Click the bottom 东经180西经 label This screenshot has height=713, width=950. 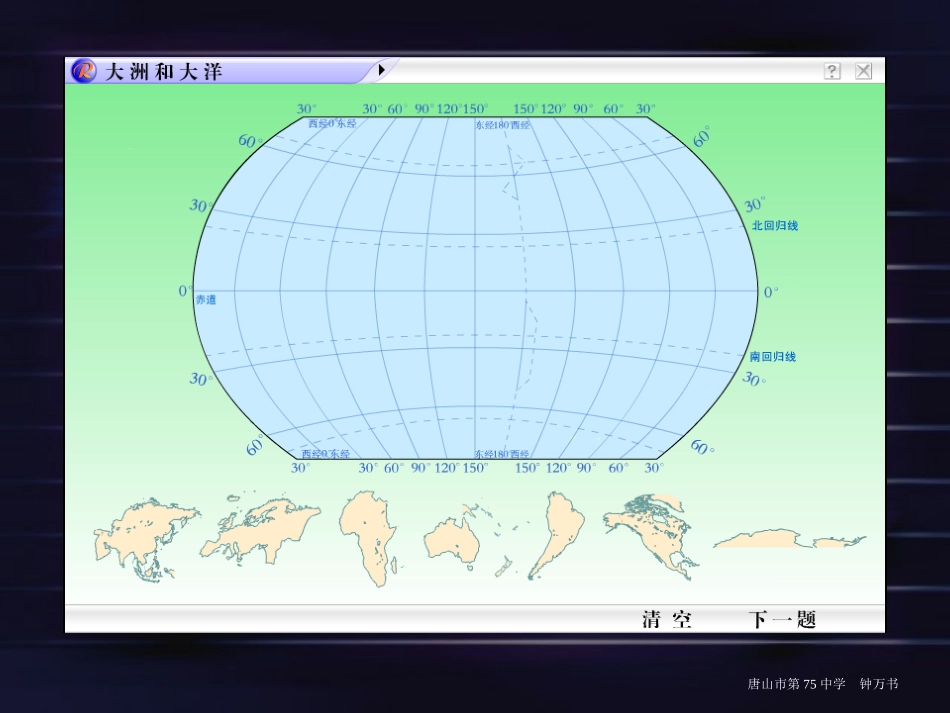[x=502, y=454]
